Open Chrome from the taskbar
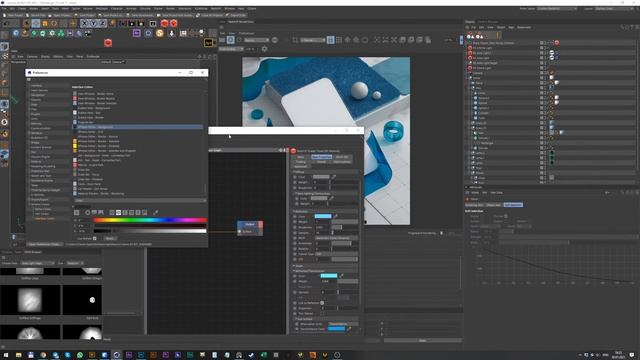 pyautogui.click(x=43, y=355)
